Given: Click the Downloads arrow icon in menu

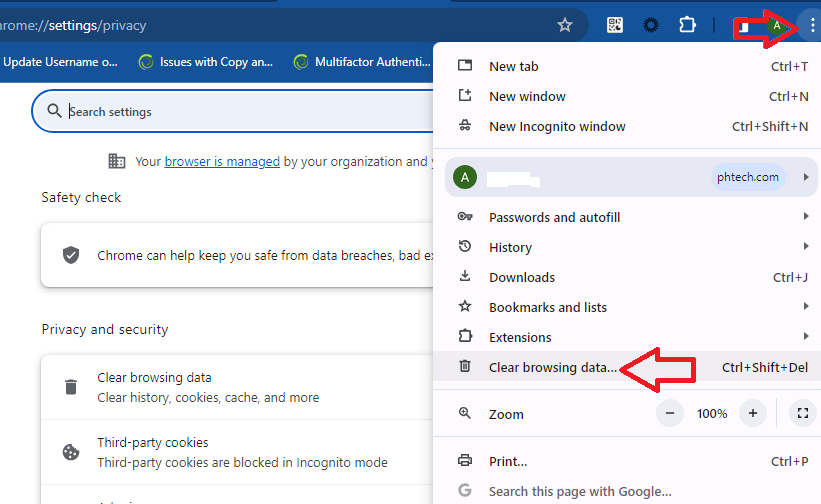Looking at the screenshot, I should [465, 276].
